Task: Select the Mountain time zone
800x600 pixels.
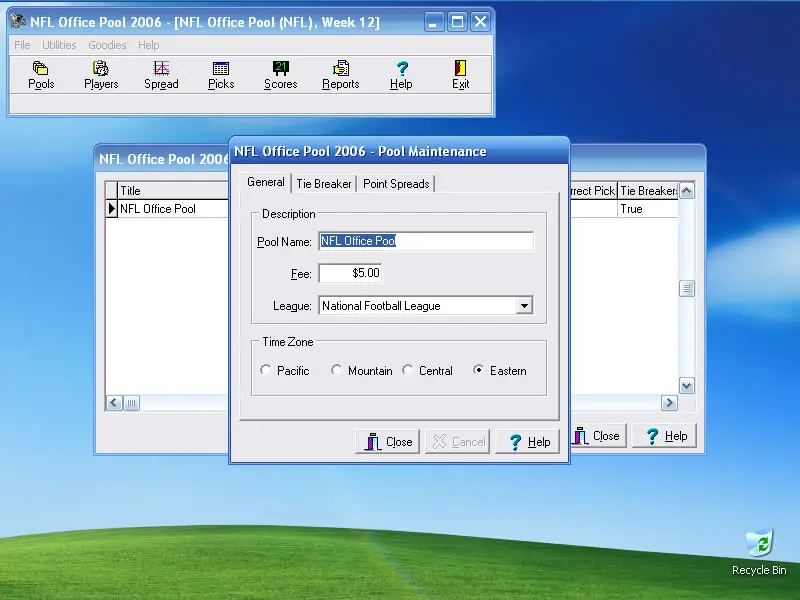Action: click(x=362, y=370)
